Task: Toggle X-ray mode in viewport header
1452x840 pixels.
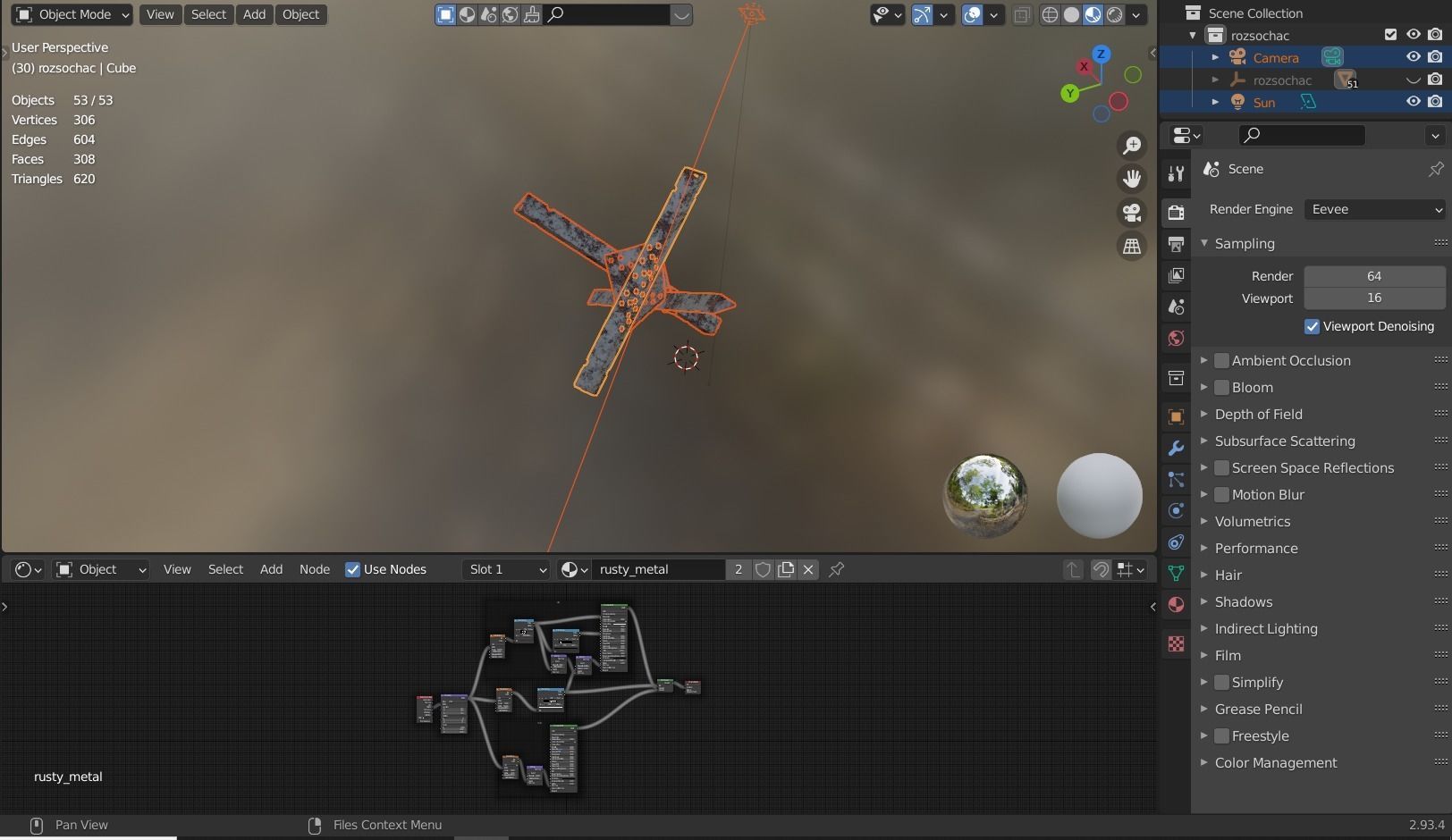Action: (x=1022, y=14)
